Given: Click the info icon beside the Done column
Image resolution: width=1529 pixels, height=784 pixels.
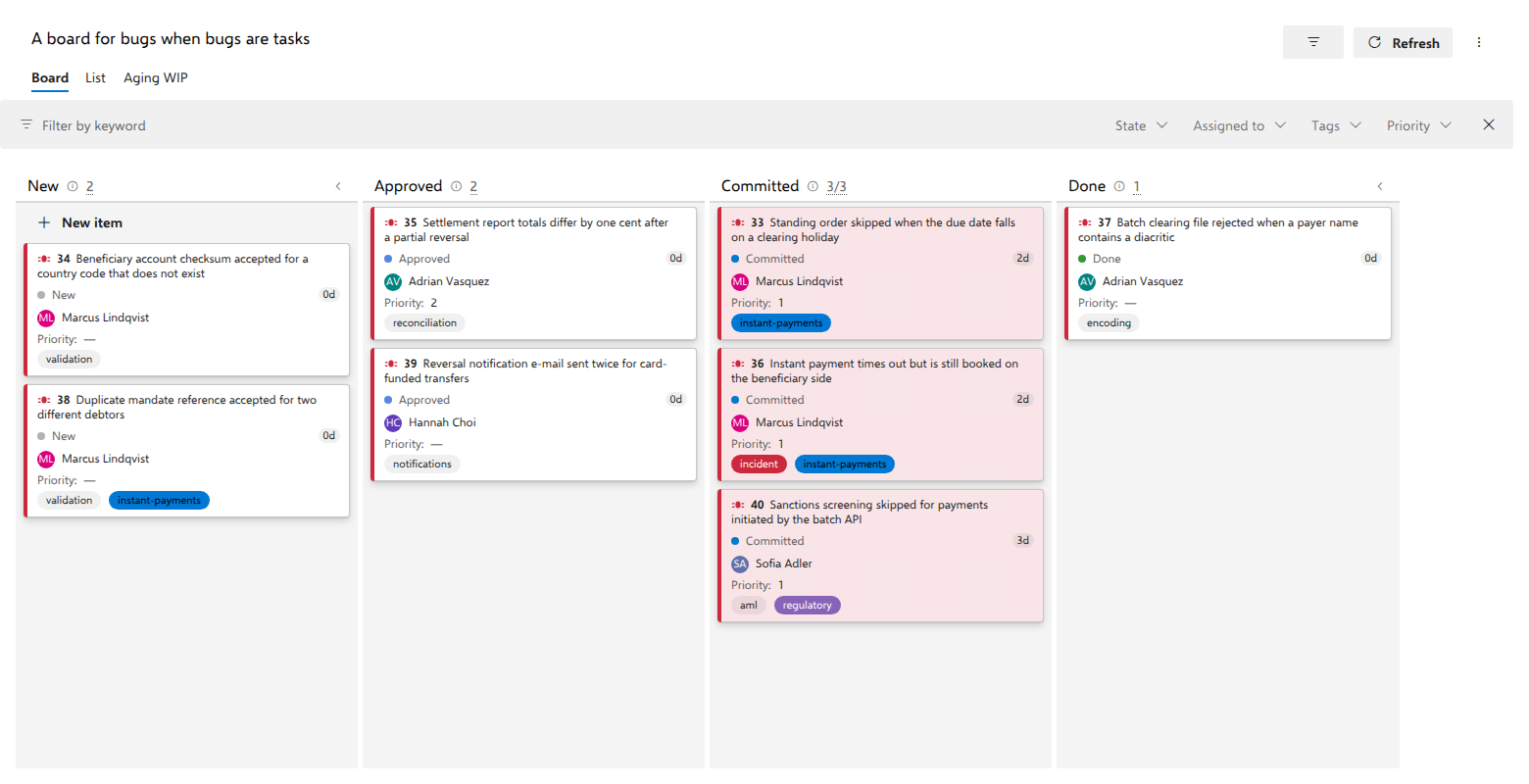Looking at the screenshot, I should 1119,186.
